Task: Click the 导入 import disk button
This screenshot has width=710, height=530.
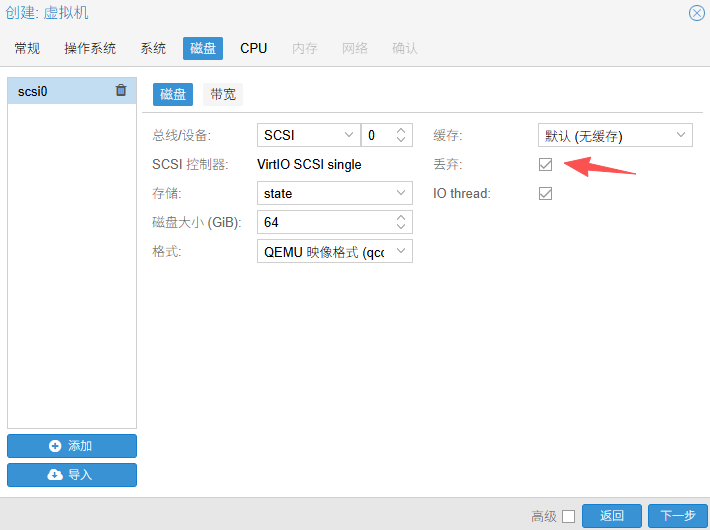Action: [x=71, y=475]
